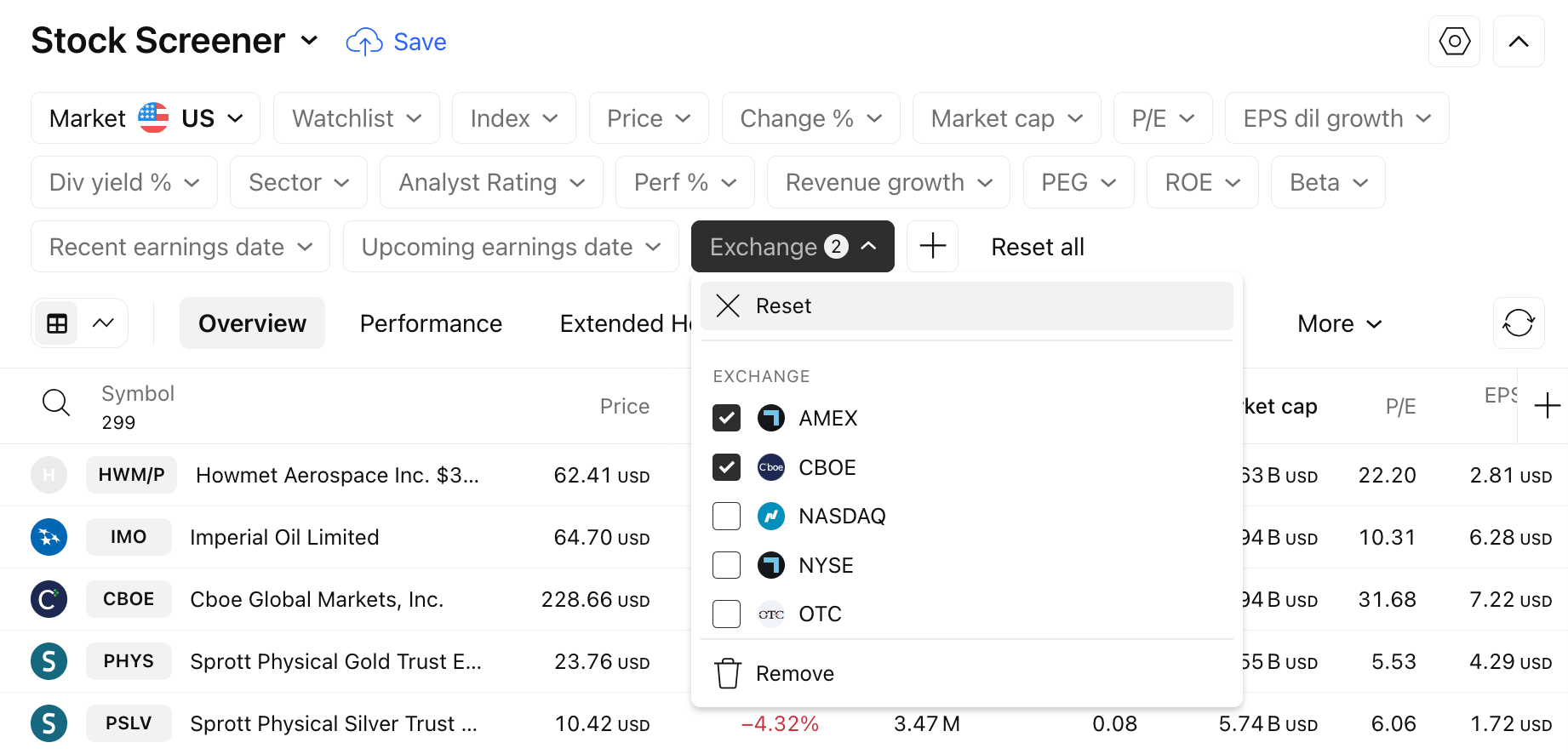Check the OTC exchange checkbox
The width and height of the screenshot is (1568, 754).
click(x=727, y=614)
